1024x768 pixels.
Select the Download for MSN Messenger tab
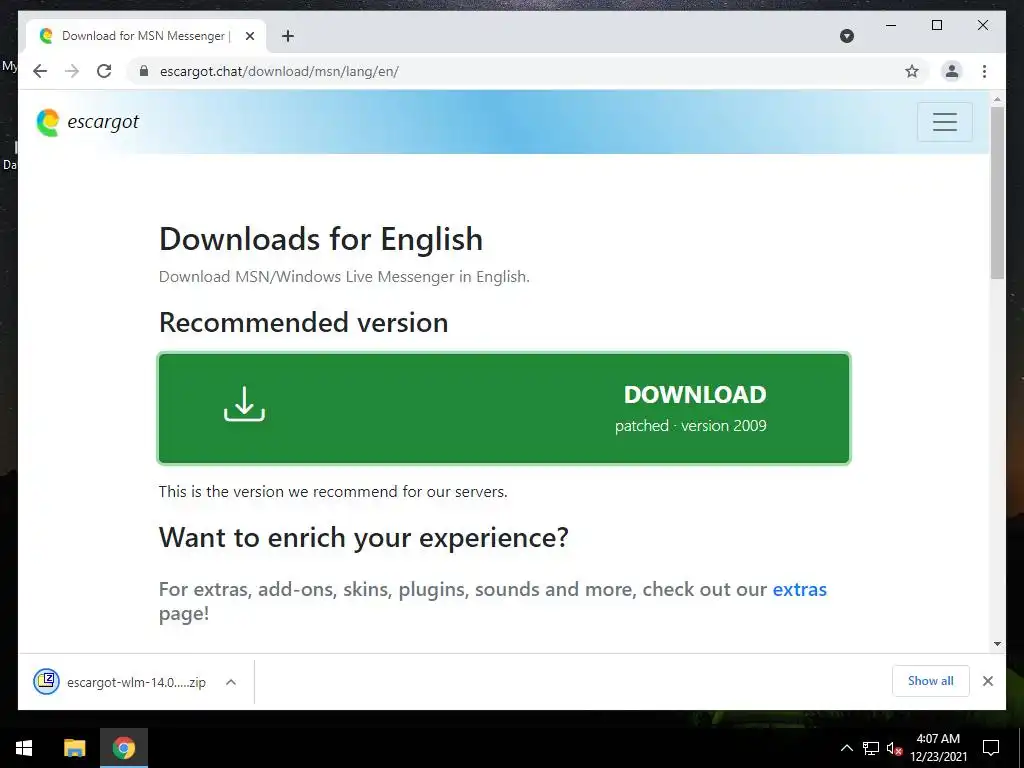(x=146, y=36)
